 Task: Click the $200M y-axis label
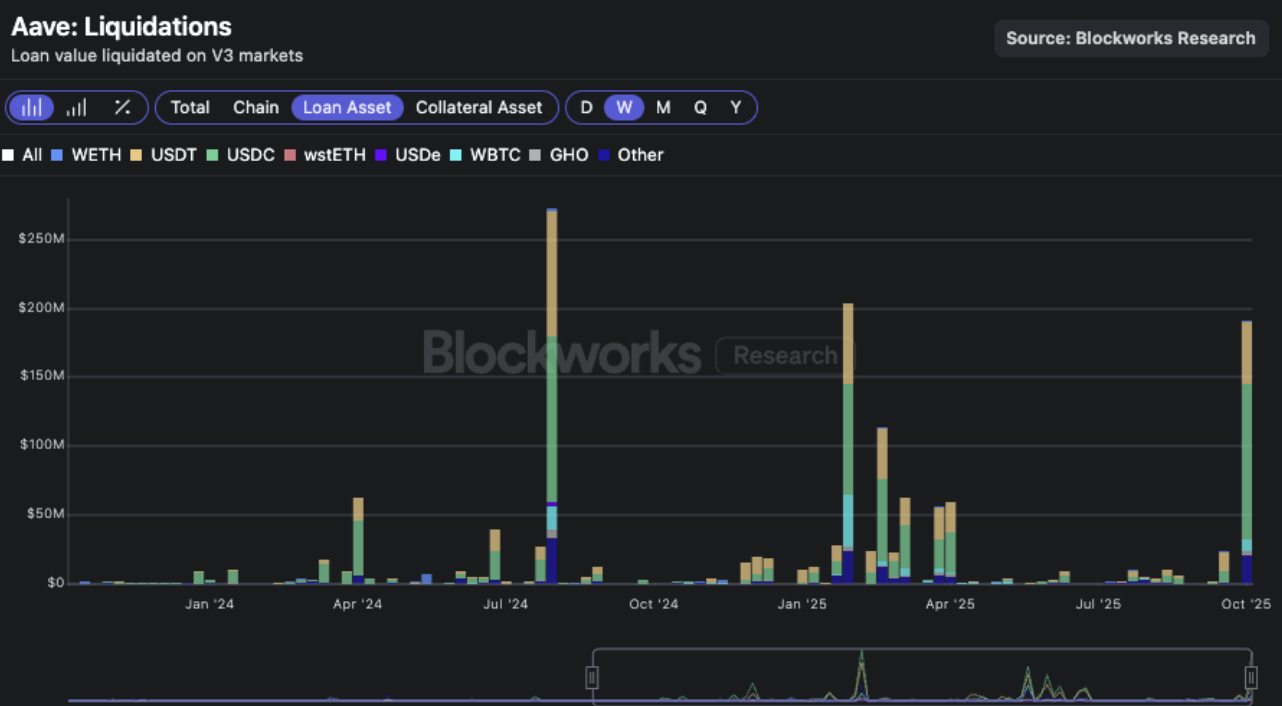(x=41, y=308)
